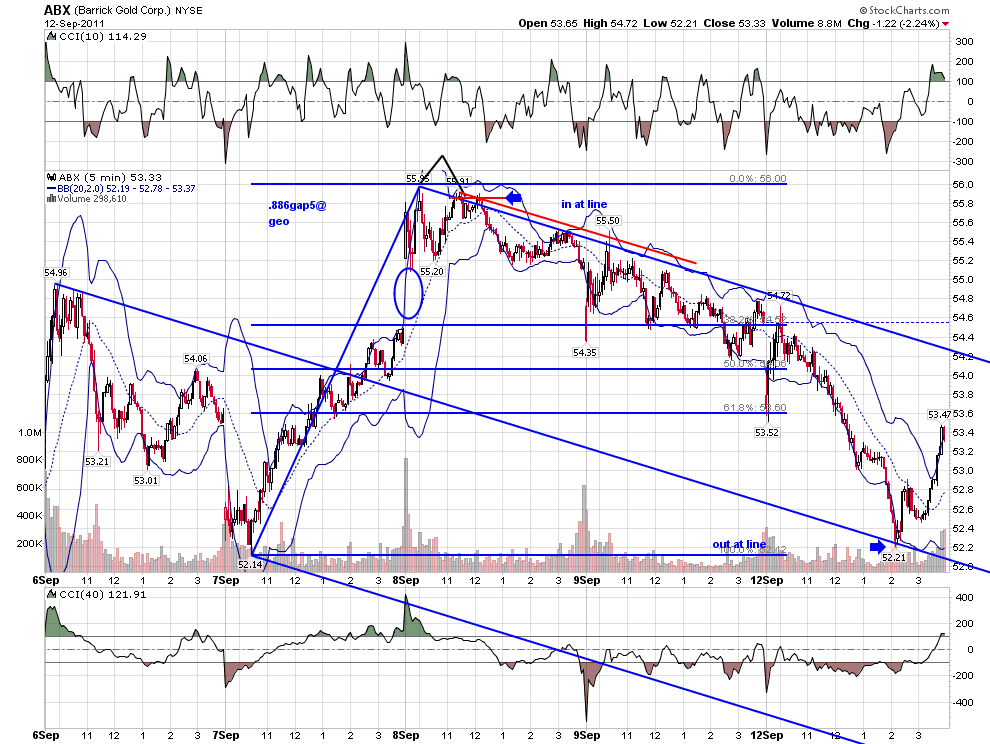Click the 56.0 price axis label

pos(963,184)
